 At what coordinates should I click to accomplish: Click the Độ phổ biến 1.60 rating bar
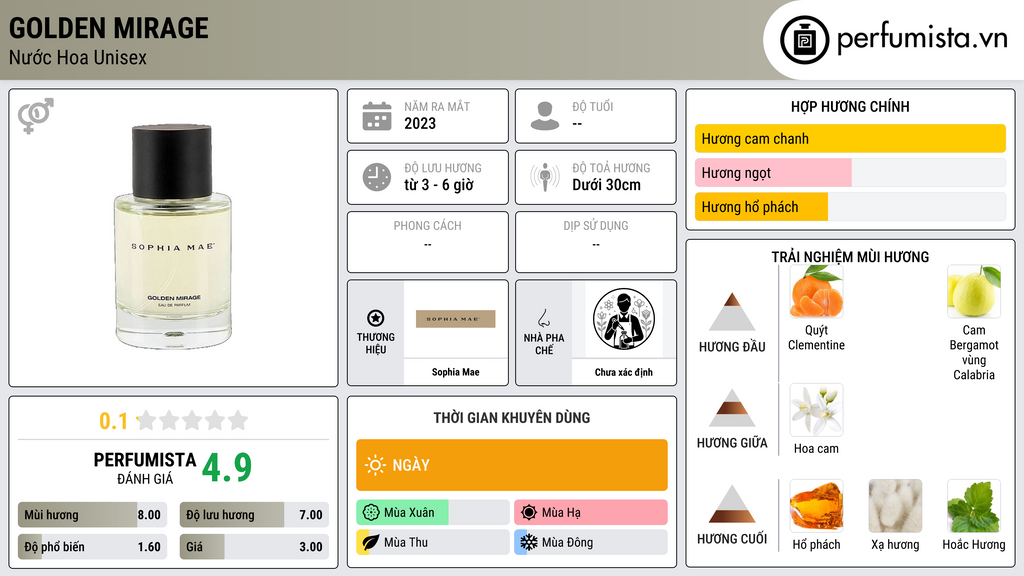tap(93, 547)
